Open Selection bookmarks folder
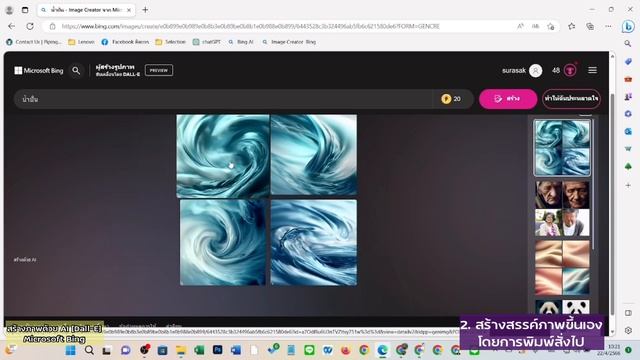Screen dimensions: 640x360 click(170, 42)
